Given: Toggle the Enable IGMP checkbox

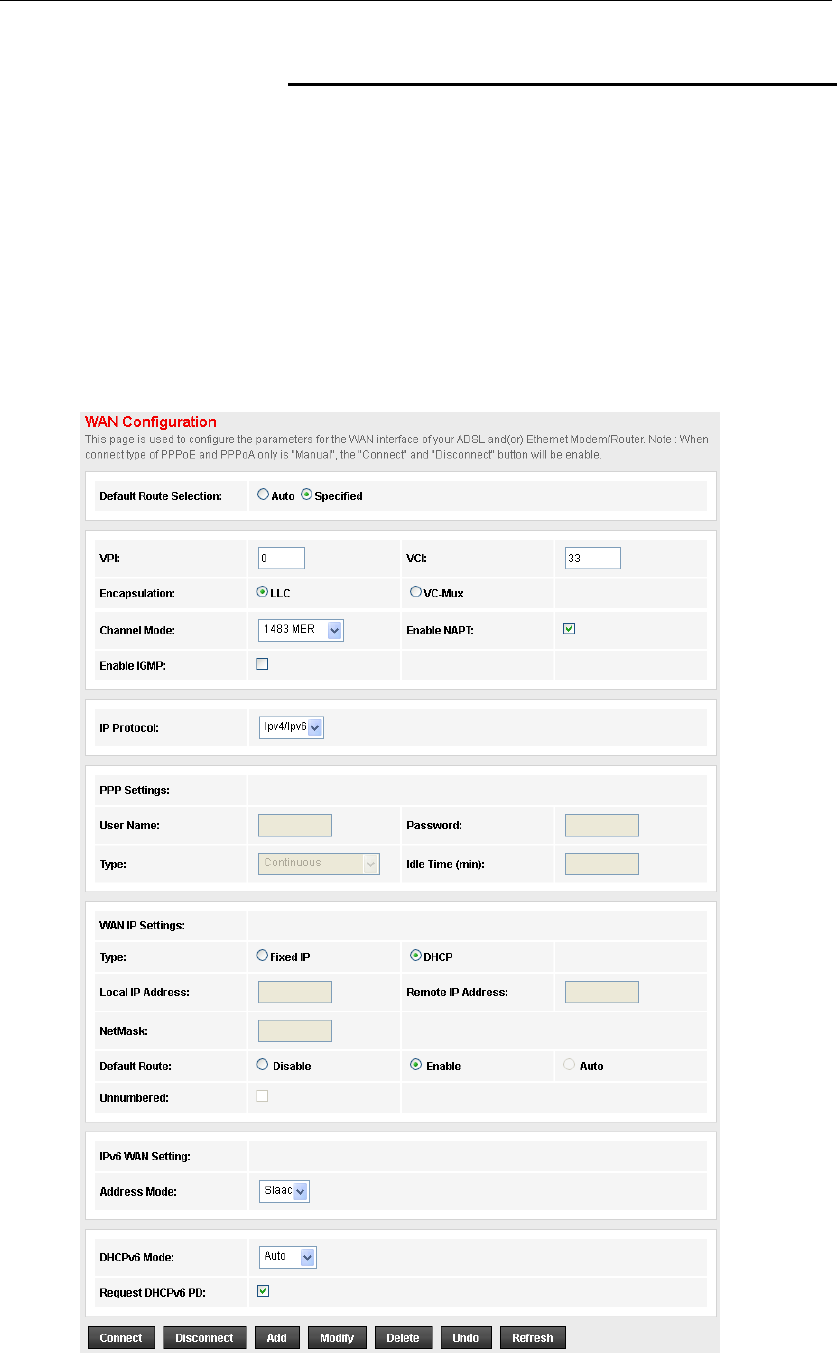Looking at the screenshot, I should (263, 664).
